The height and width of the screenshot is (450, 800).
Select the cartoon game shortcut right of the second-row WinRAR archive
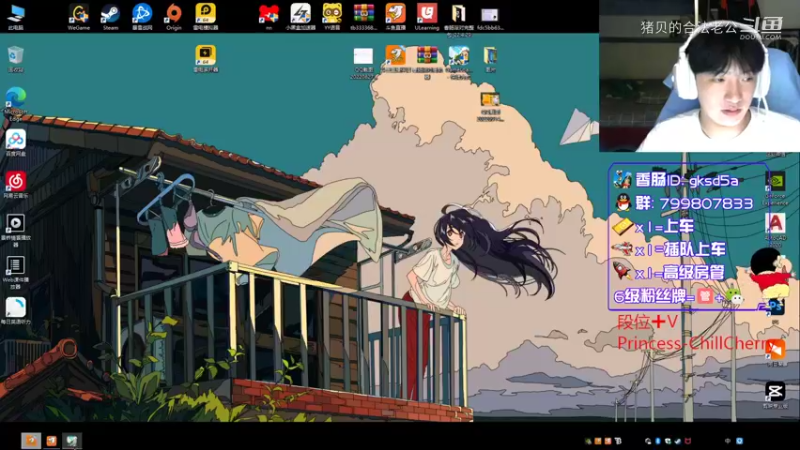(459, 61)
